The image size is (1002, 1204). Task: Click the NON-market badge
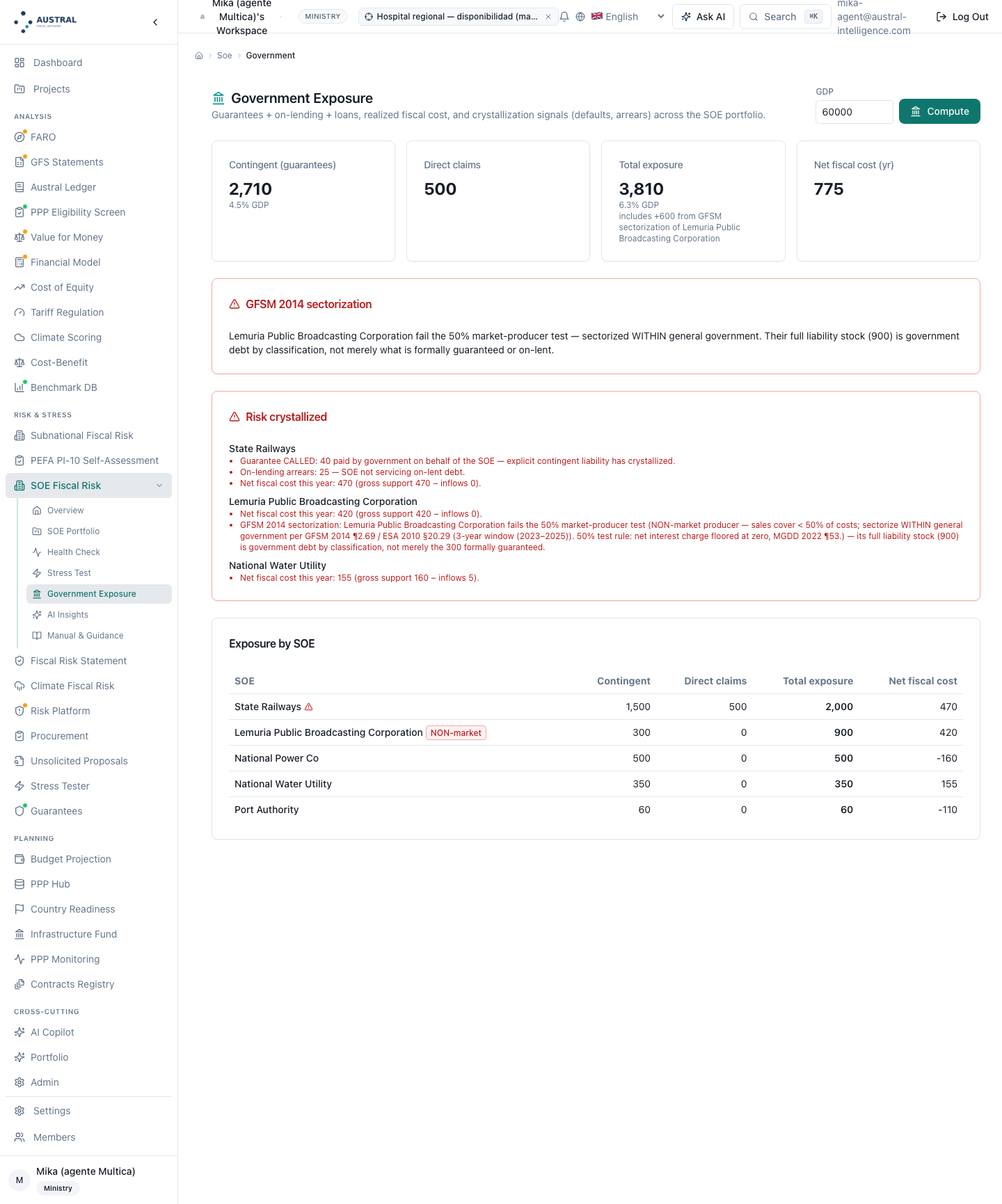456,732
